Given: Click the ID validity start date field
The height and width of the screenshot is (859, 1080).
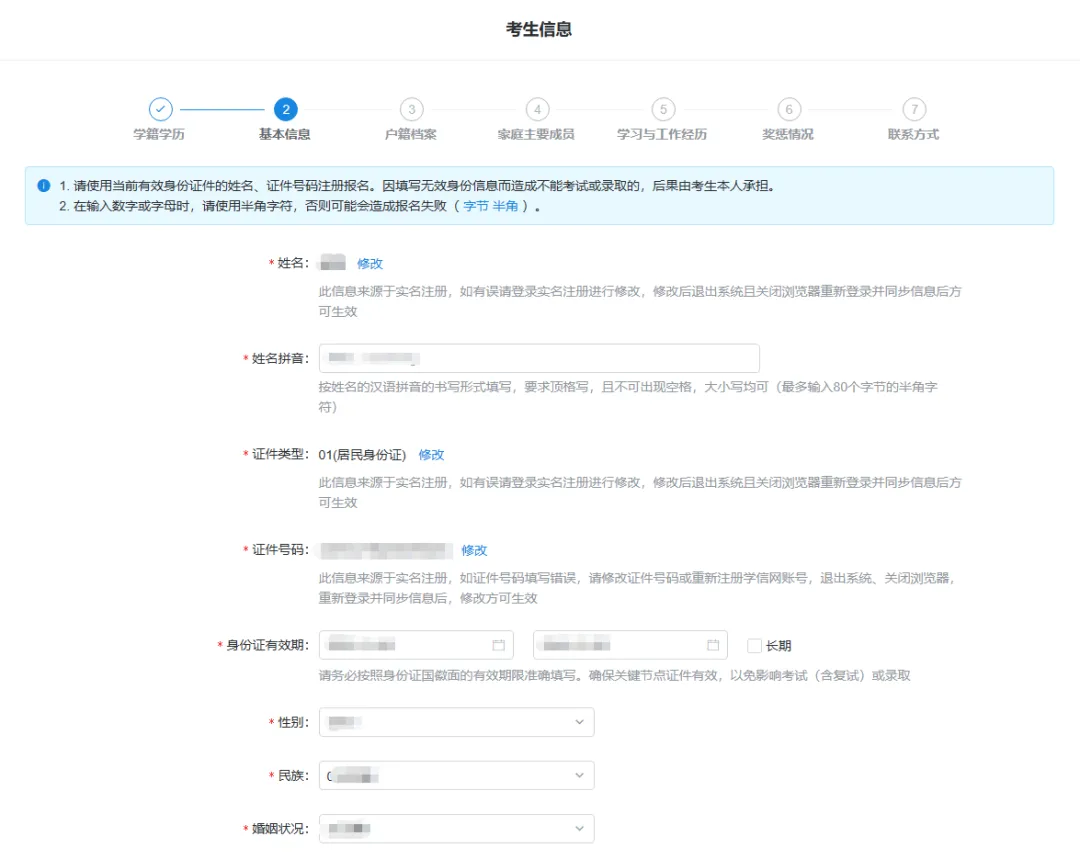Looking at the screenshot, I should [x=416, y=645].
